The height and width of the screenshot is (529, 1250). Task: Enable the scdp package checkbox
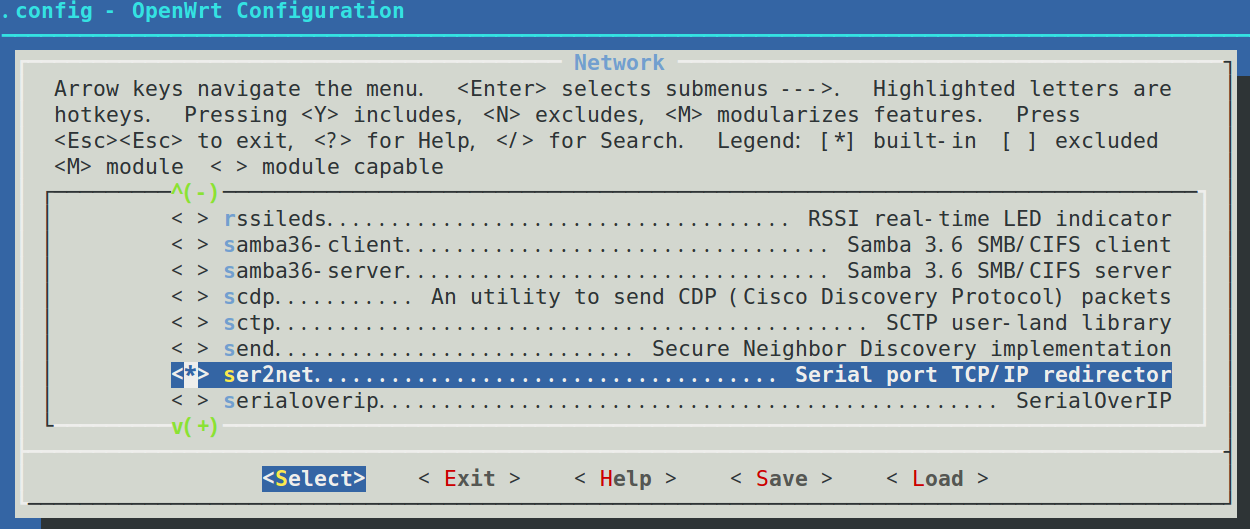pos(190,297)
